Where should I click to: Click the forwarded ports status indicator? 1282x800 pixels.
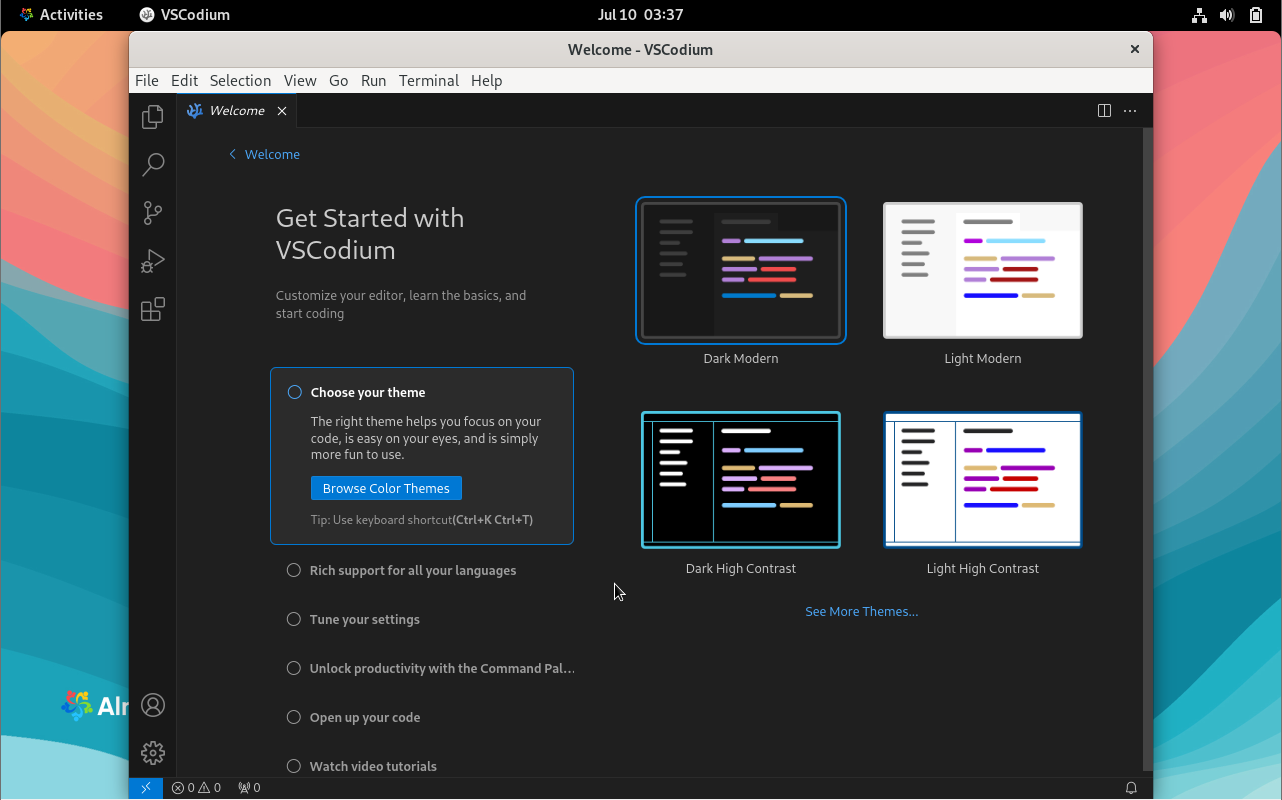click(x=249, y=788)
